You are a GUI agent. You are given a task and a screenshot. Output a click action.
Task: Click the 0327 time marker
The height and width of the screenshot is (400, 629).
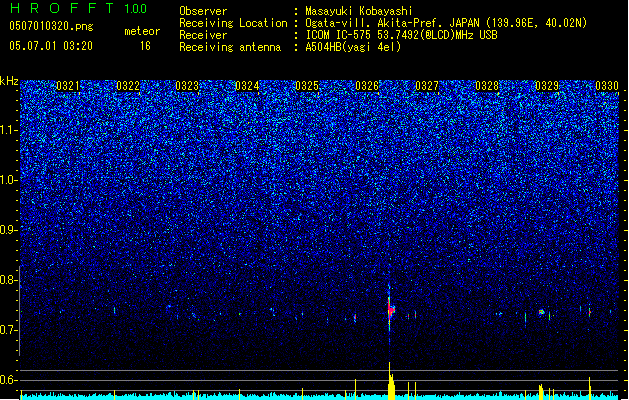click(427, 86)
